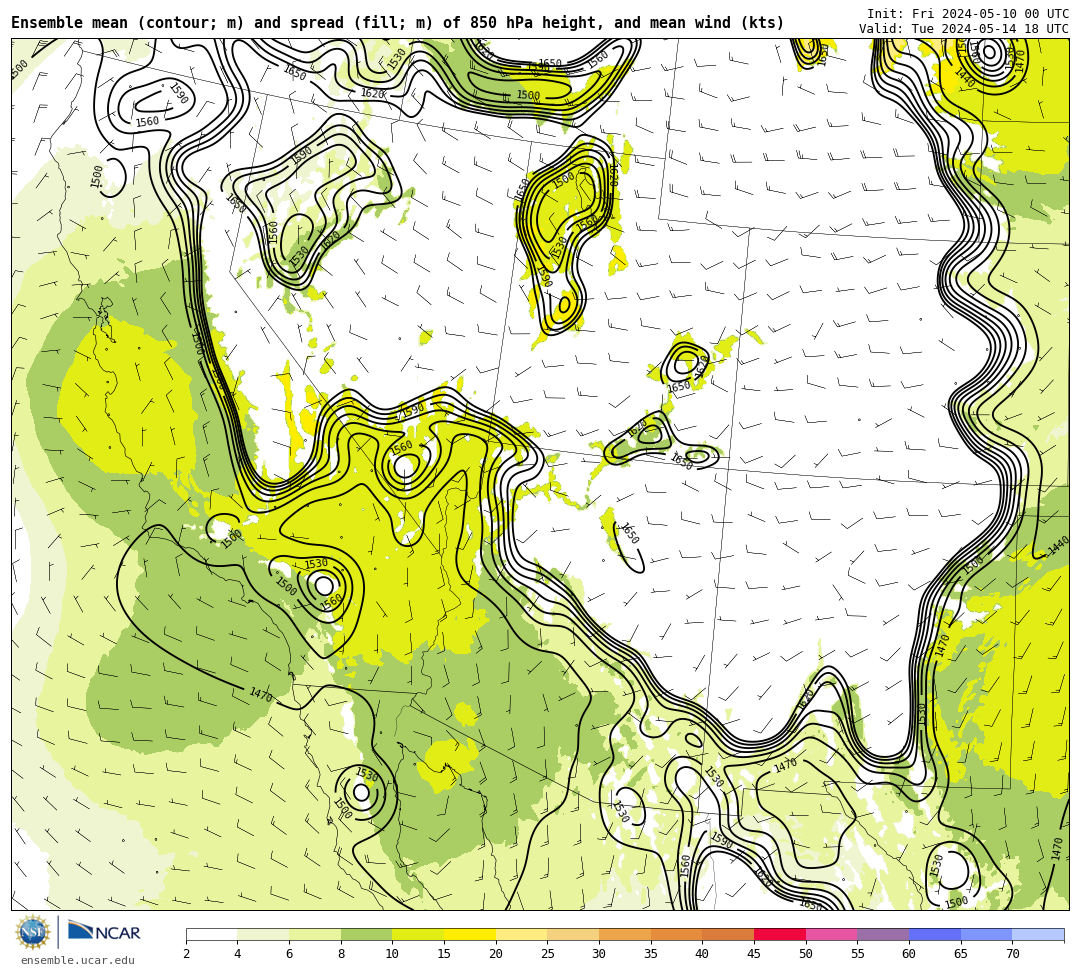Pick the white 2–4 colorbar segment
This screenshot has width=1080, height=973.
point(211,934)
